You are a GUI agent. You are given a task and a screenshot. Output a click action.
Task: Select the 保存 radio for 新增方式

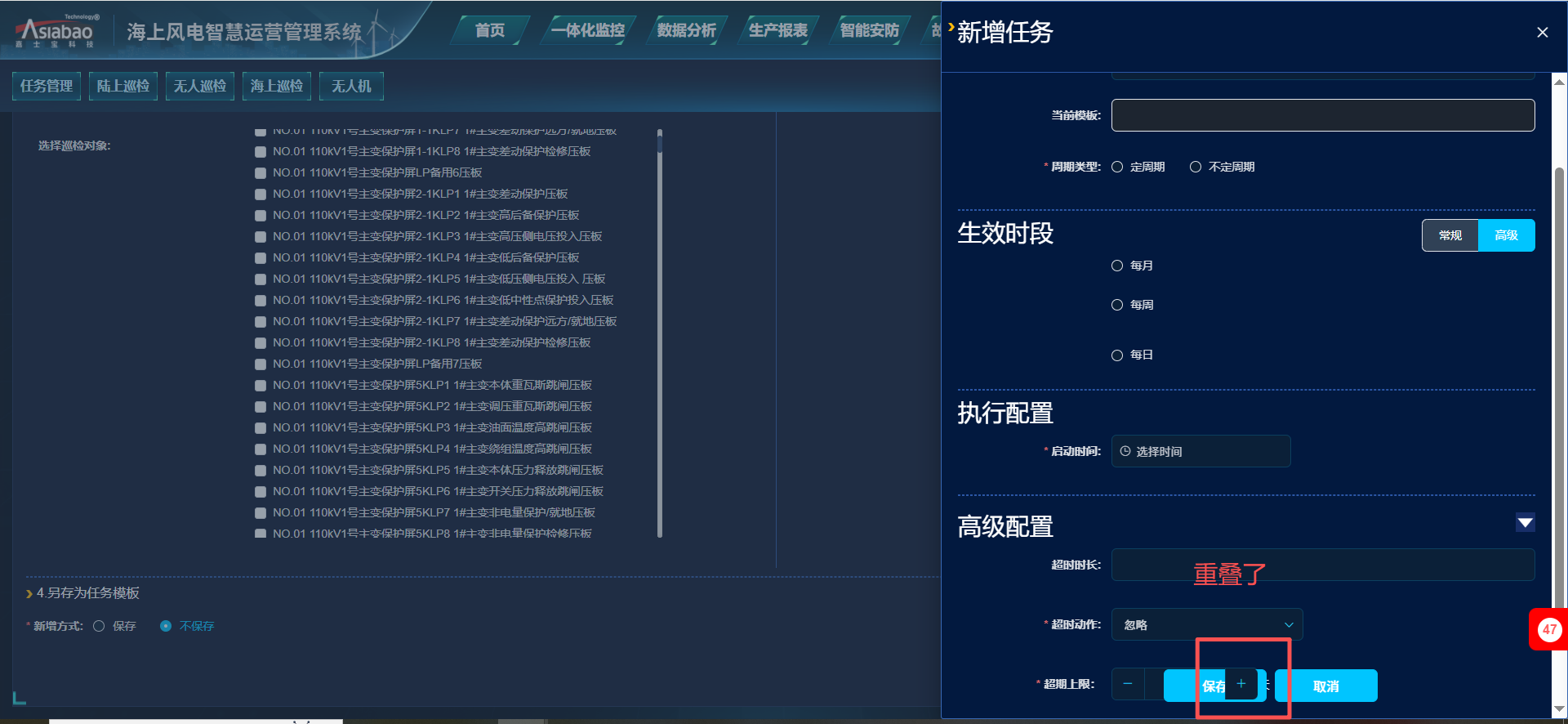(99, 626)
